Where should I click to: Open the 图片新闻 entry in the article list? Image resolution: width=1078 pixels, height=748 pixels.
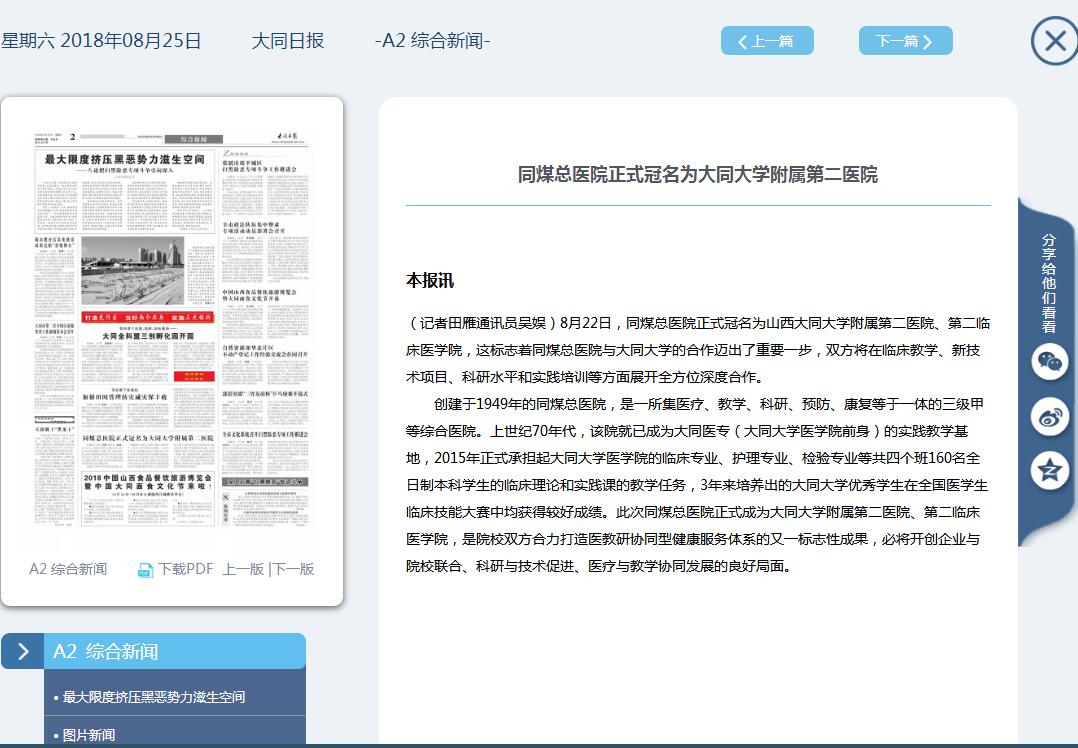[89, 735]
